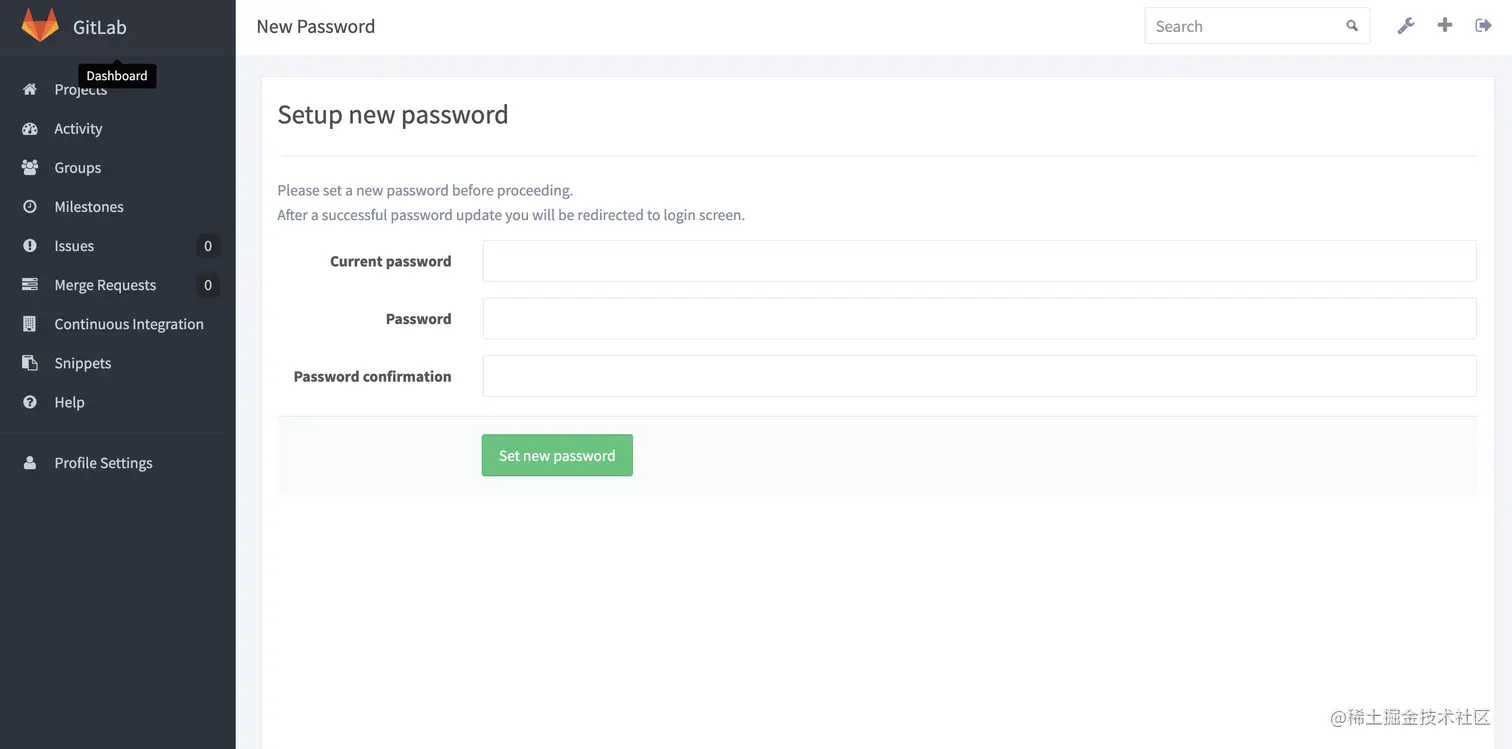
Task: Open Issues from the sidebar
Action: [74, 245]
